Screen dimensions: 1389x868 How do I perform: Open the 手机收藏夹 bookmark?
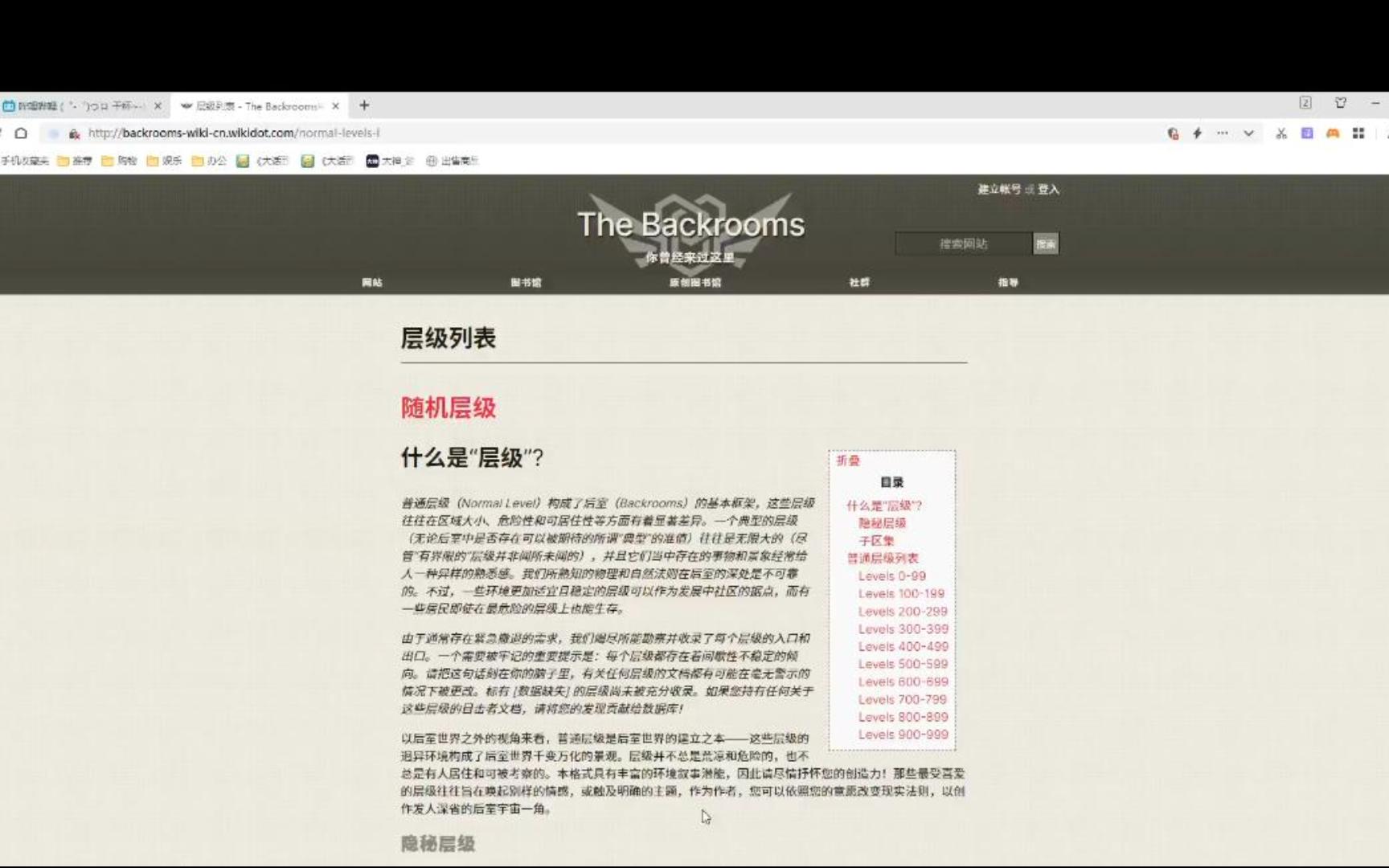[24, 161]
